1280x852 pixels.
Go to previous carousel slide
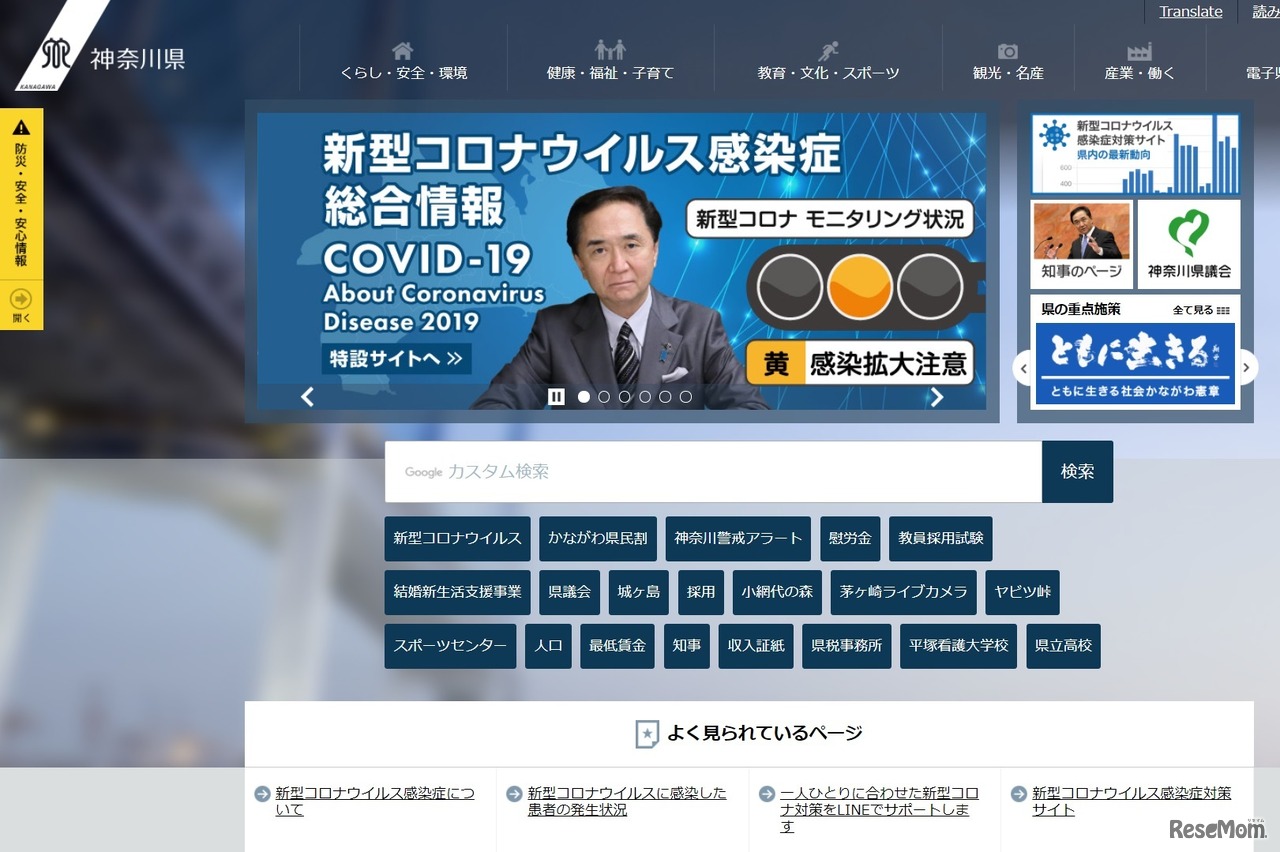(307, 397)
